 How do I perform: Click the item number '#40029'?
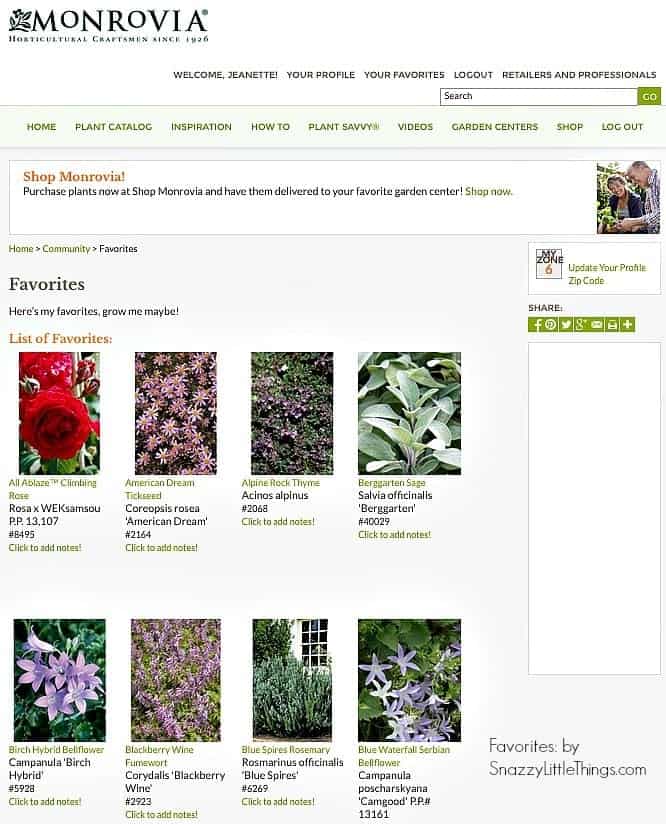[374, 521]
